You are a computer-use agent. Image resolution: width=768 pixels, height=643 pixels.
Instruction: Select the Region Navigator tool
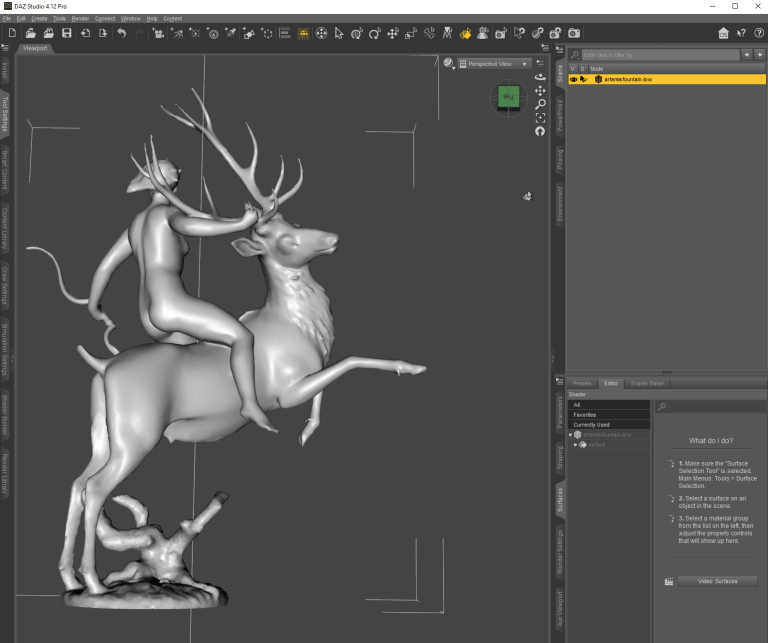click(482, 33)
